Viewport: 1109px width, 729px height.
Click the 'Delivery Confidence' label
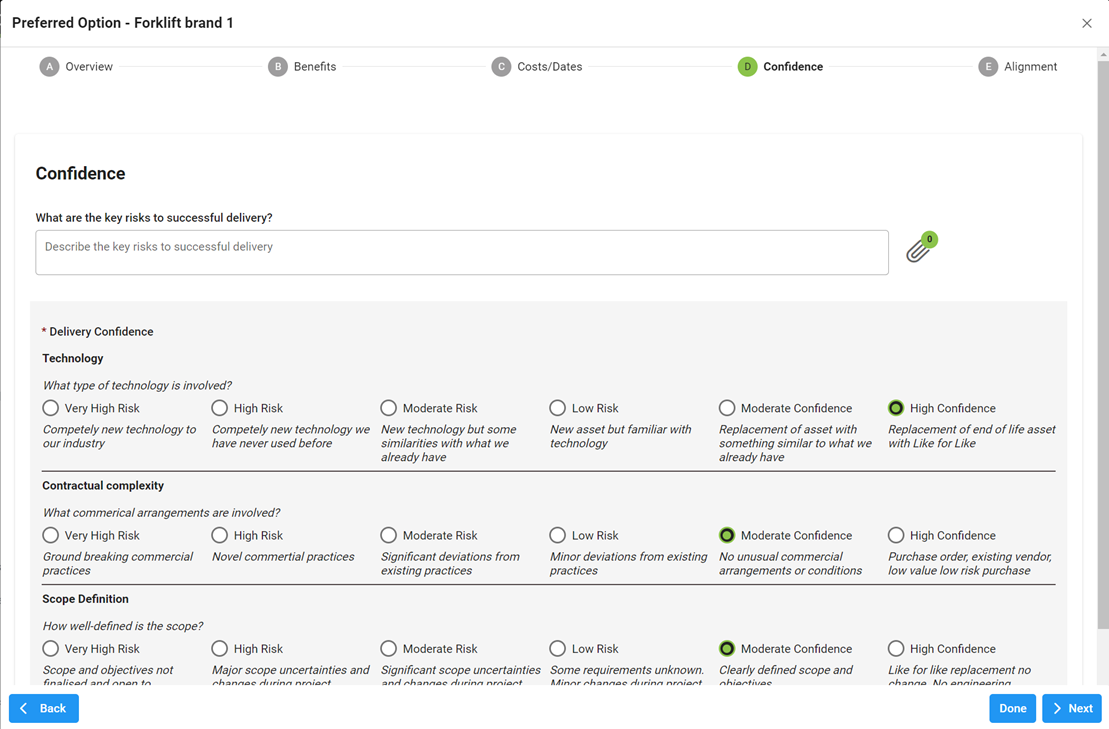101,332
